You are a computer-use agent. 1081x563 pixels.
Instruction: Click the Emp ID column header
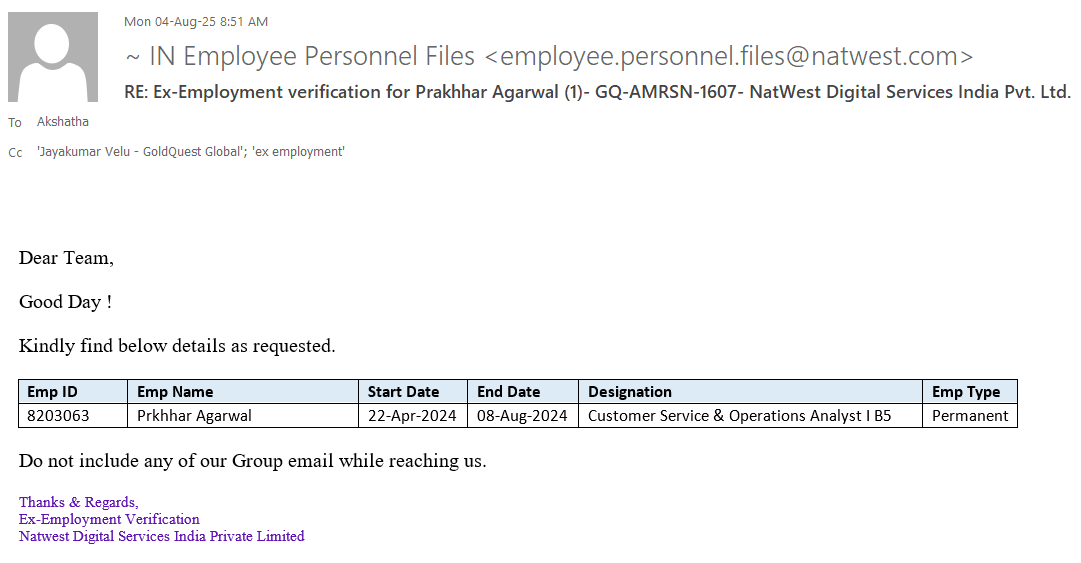(x=52, y=392)
